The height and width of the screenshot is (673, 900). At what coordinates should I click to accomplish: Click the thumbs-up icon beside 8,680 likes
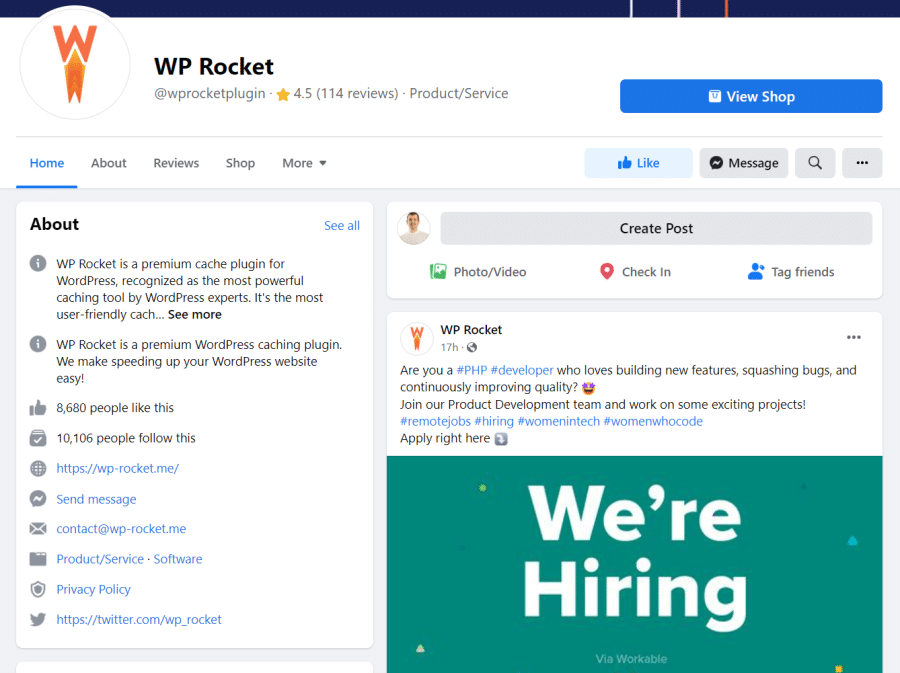(x=38, y=408)
